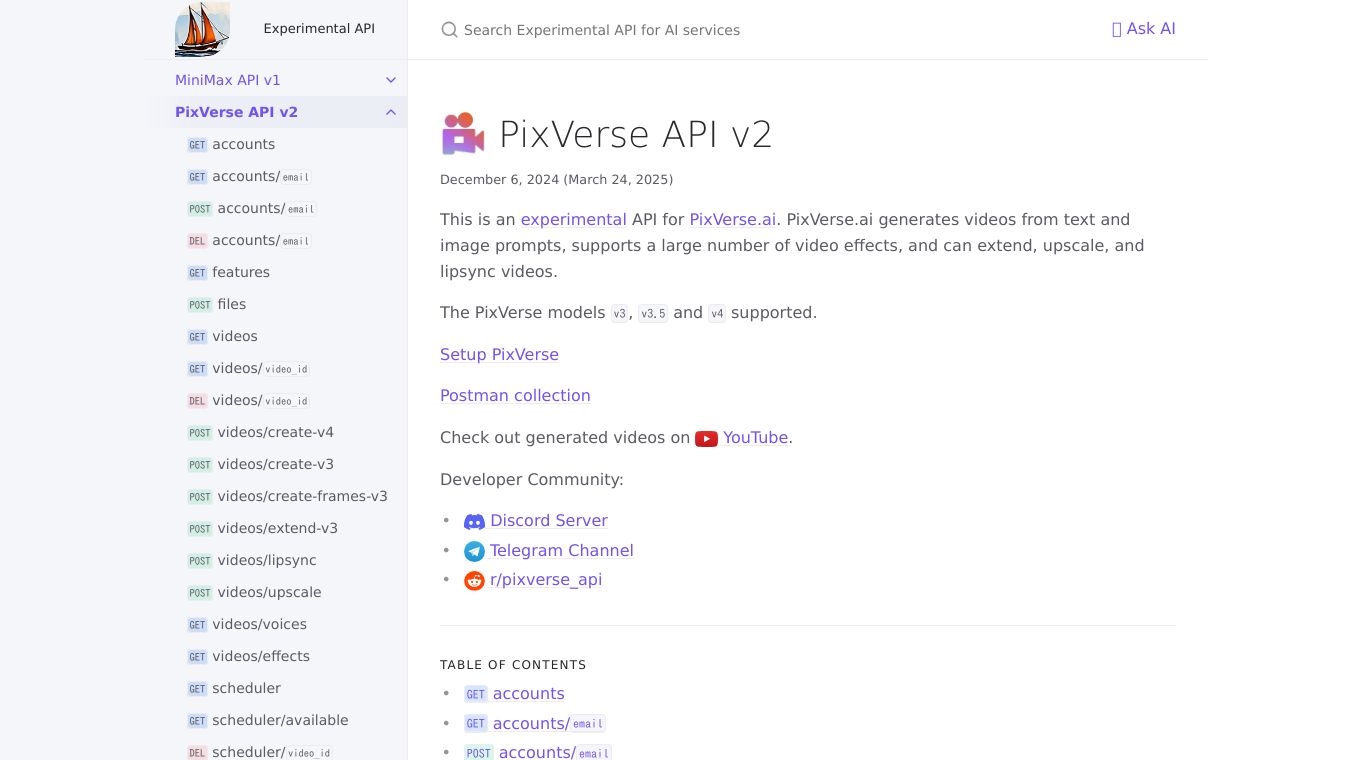The image size is (1352, 760).
Task: Open GET scheduler/available in the sidebar
Action: point(268,720)
